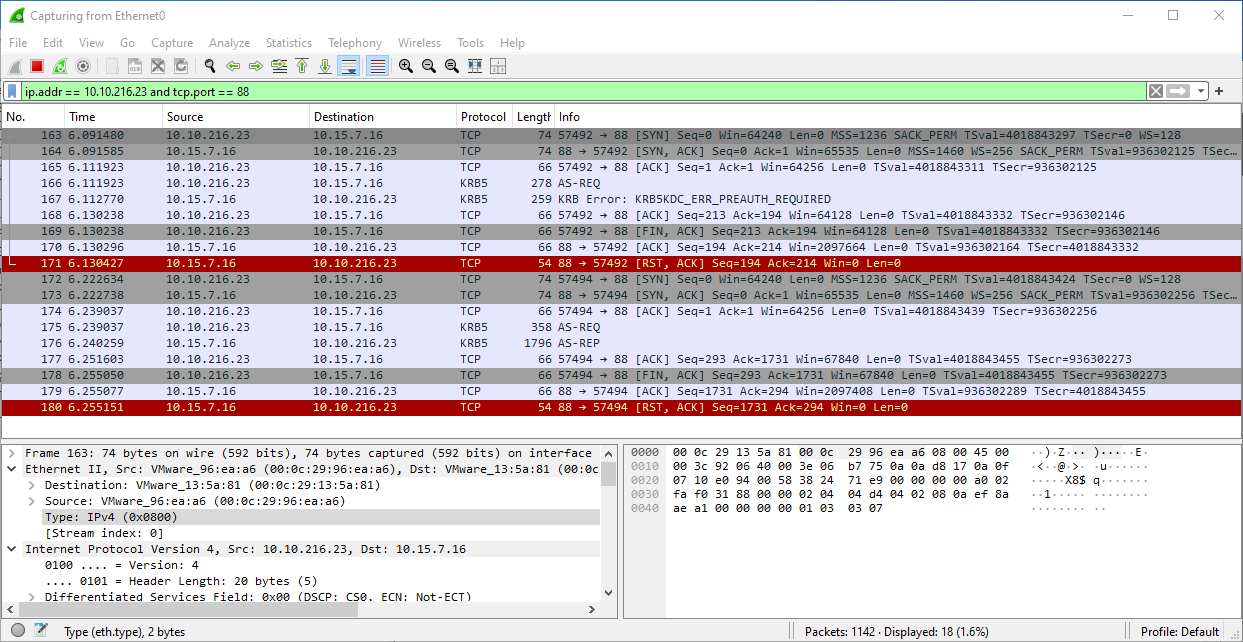Sort packets by the Protocol column
Image resolution: width=1243 pixels, height=642 pixels.
click(484, 117)
